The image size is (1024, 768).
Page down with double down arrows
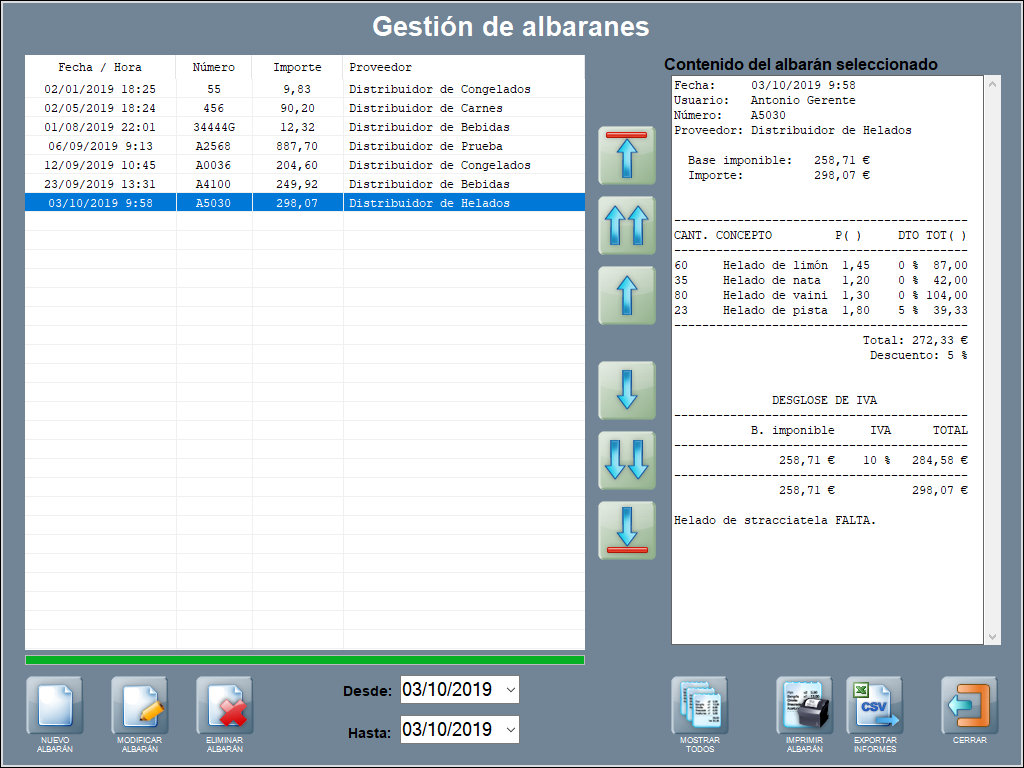pyautogui.click(x=627, y=460)
